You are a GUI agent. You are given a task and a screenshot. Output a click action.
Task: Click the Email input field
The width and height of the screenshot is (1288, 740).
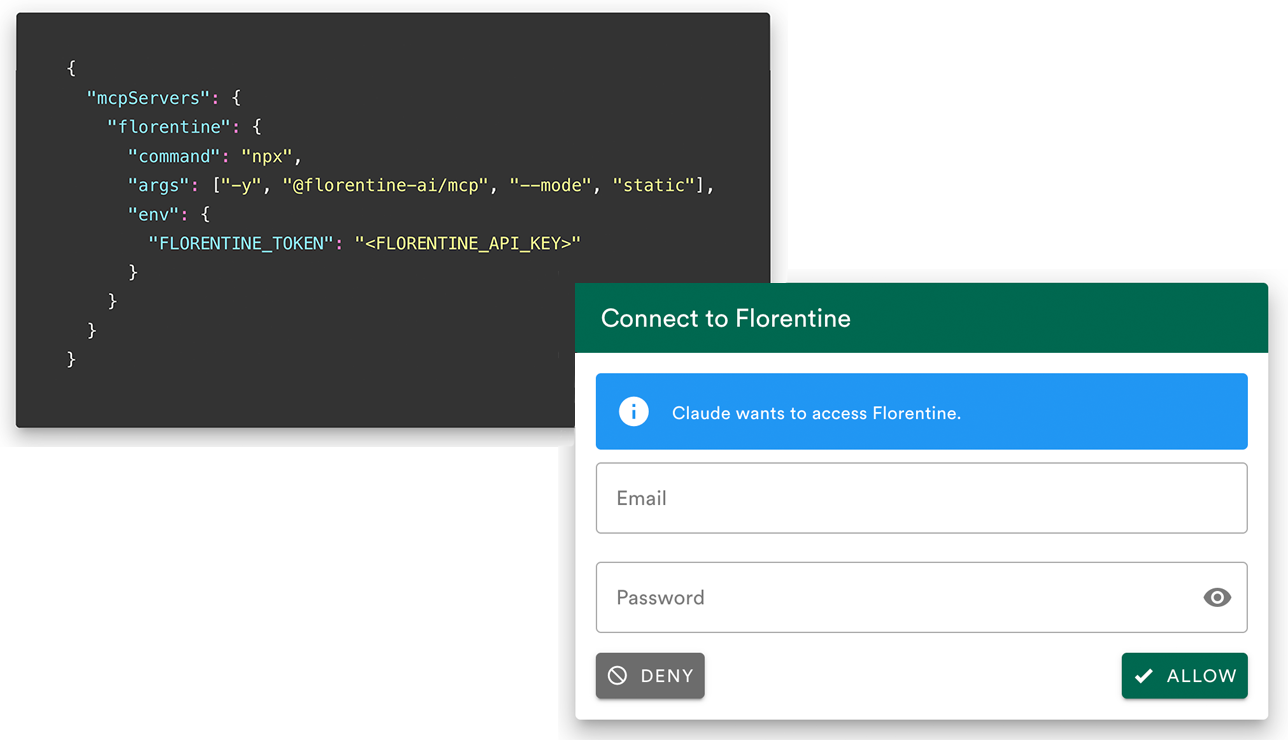(x=921, y=498)
